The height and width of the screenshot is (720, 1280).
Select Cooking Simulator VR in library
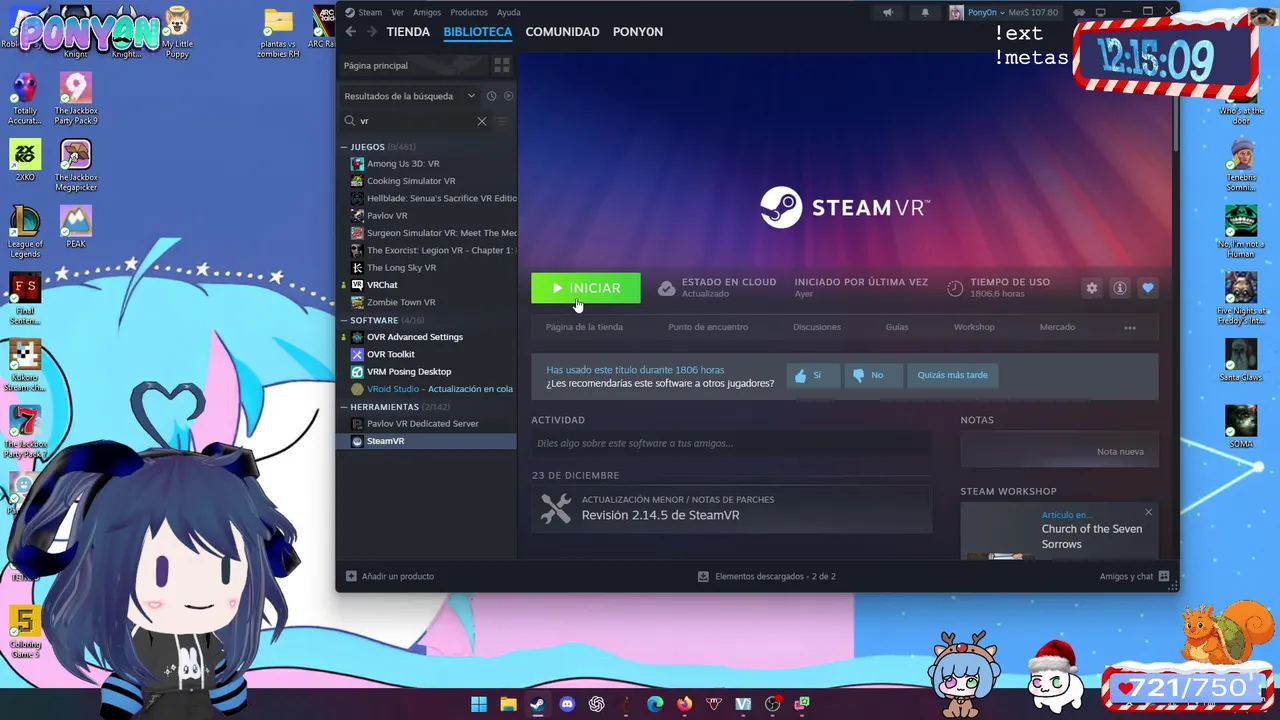point(427,181)
